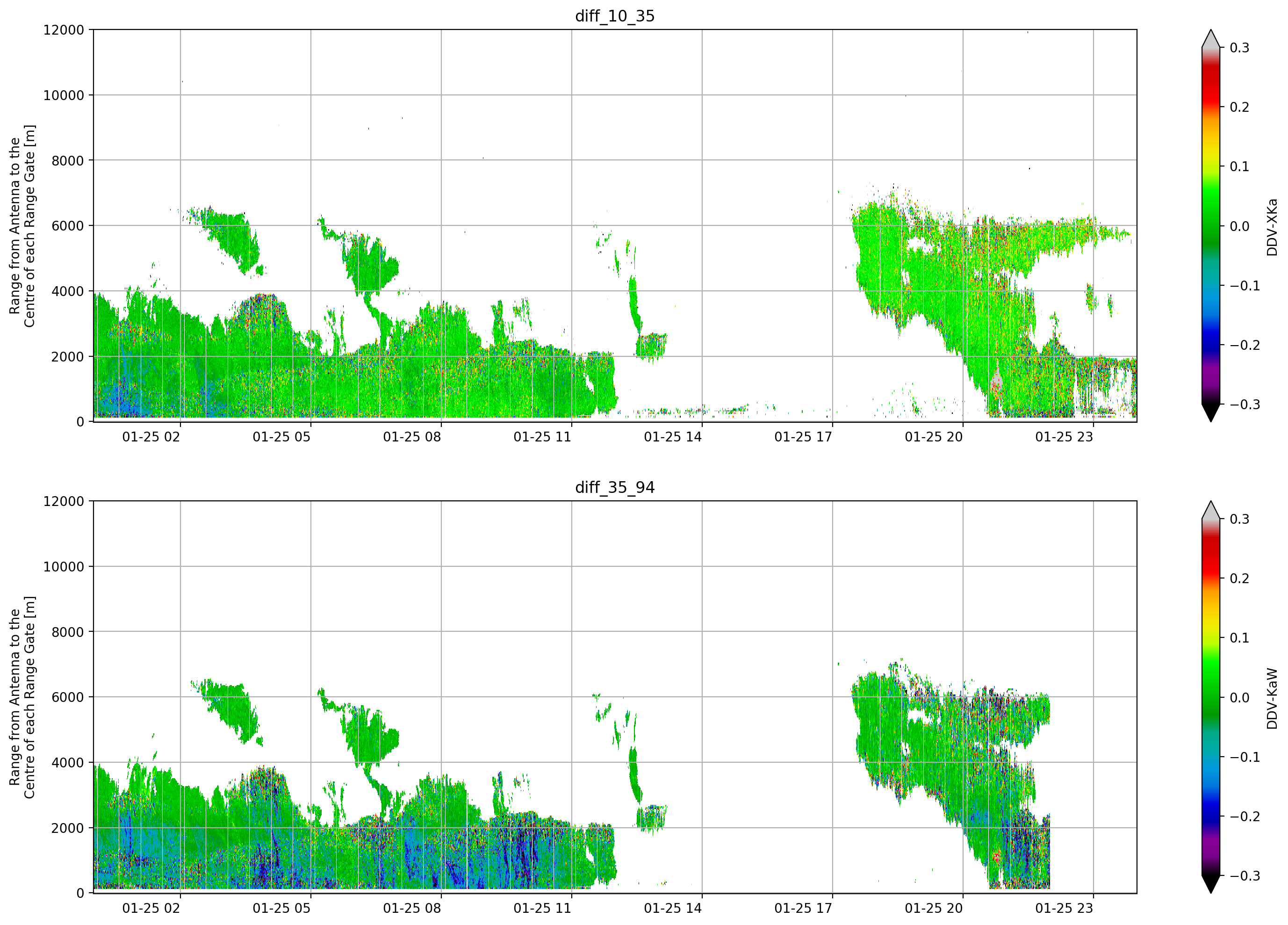Screen dimensions: 1288x925
Task: Click the 01-25 23 time tick under diff_35_94
Action: point(1064,908)
